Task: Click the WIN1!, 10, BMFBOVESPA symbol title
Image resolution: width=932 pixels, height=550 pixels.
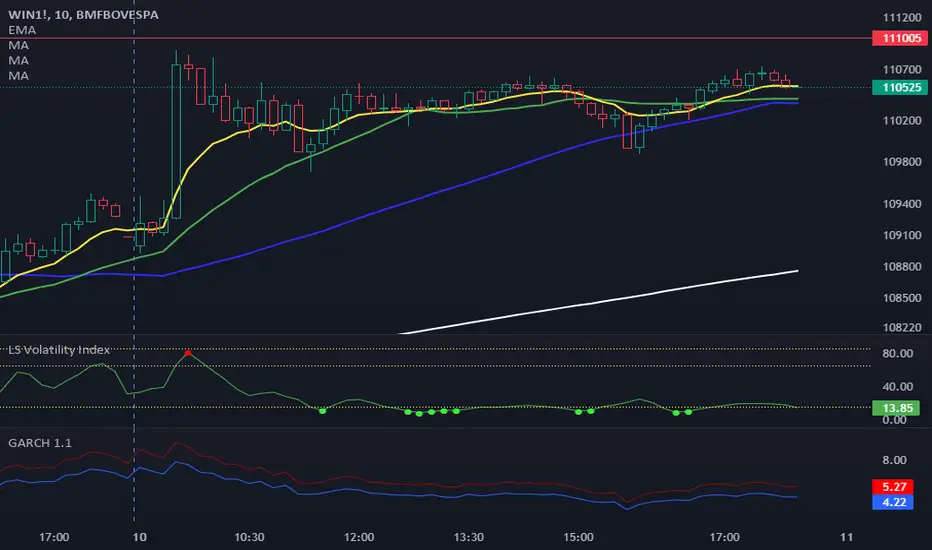Action: click(x=83, y=15)
